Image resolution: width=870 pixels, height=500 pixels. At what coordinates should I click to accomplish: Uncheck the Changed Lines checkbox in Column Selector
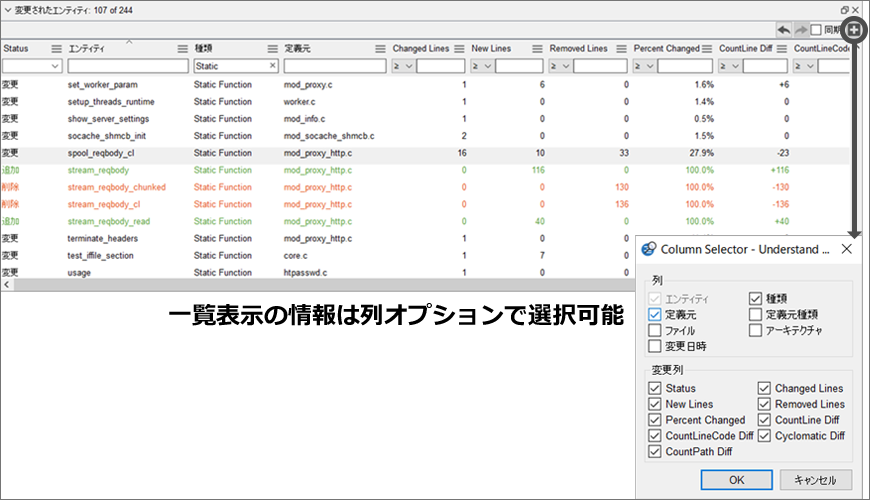coord(764,388)
